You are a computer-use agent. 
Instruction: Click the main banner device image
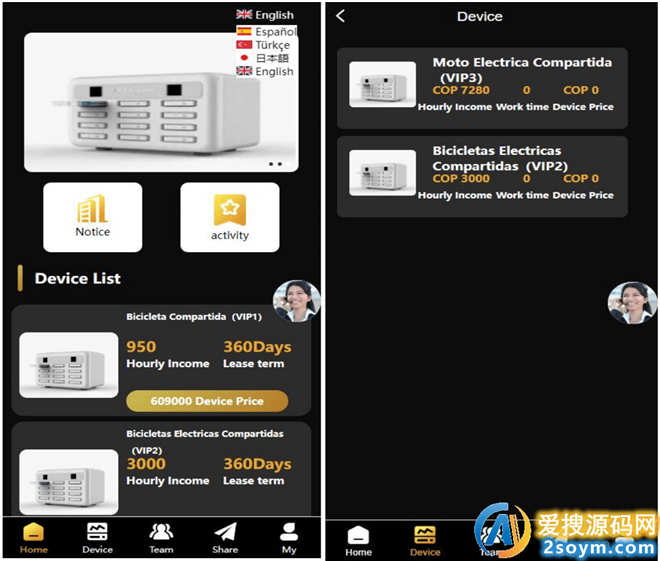click(161, 102)
